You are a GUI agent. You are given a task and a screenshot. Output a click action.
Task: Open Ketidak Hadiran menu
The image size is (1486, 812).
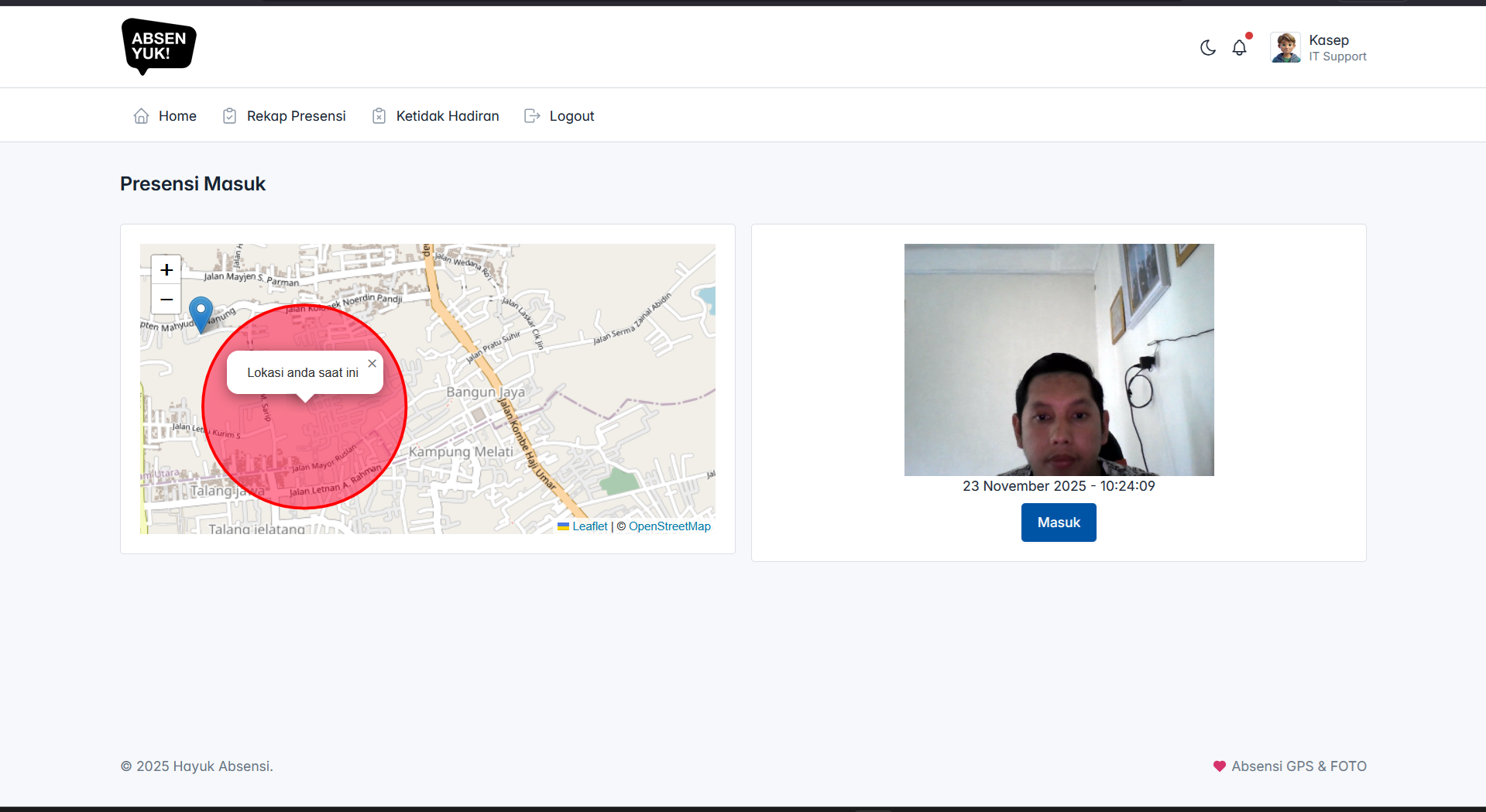pyautogui.click(x=435, y=116)
